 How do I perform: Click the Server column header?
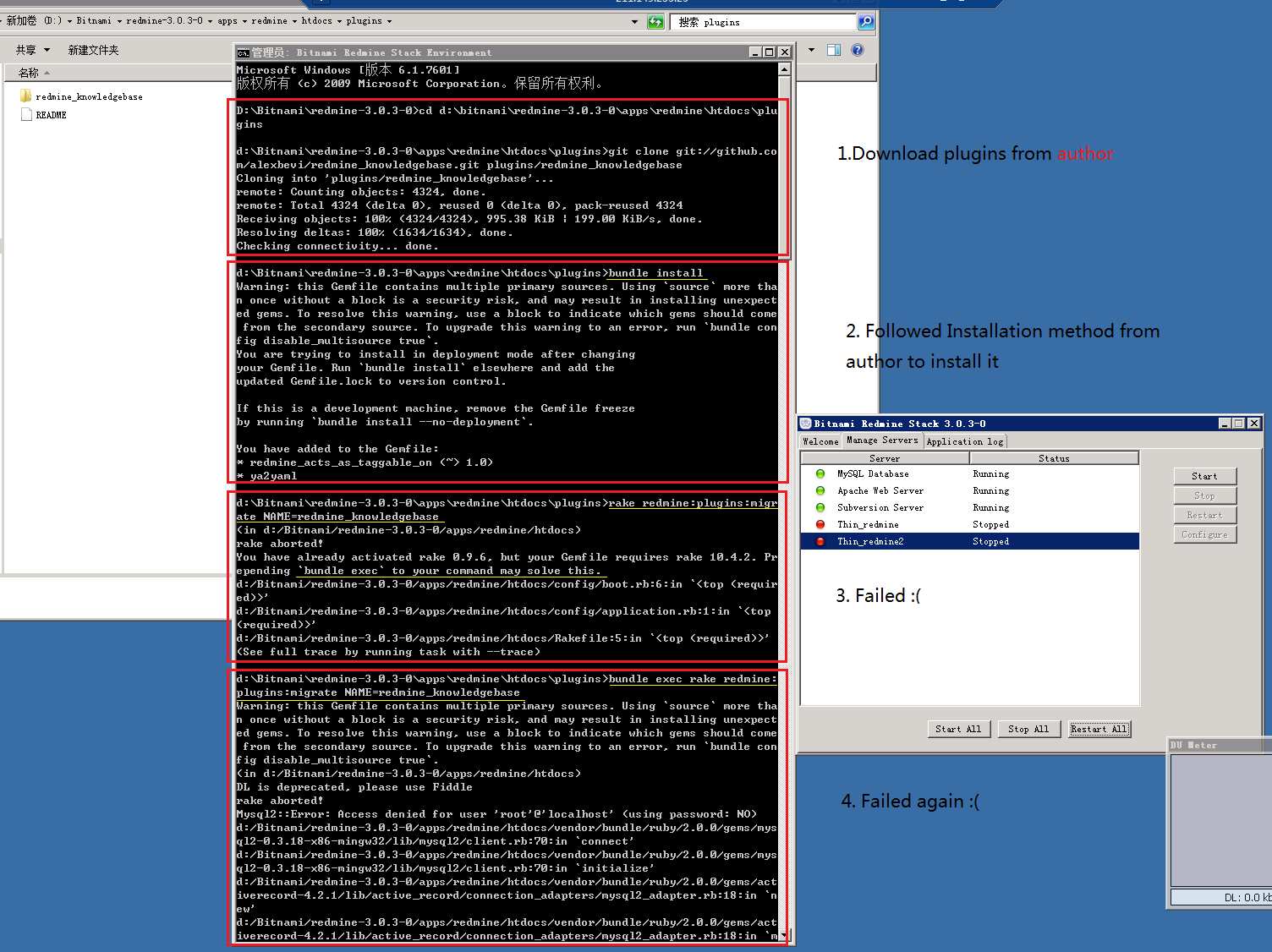[885, 458]
